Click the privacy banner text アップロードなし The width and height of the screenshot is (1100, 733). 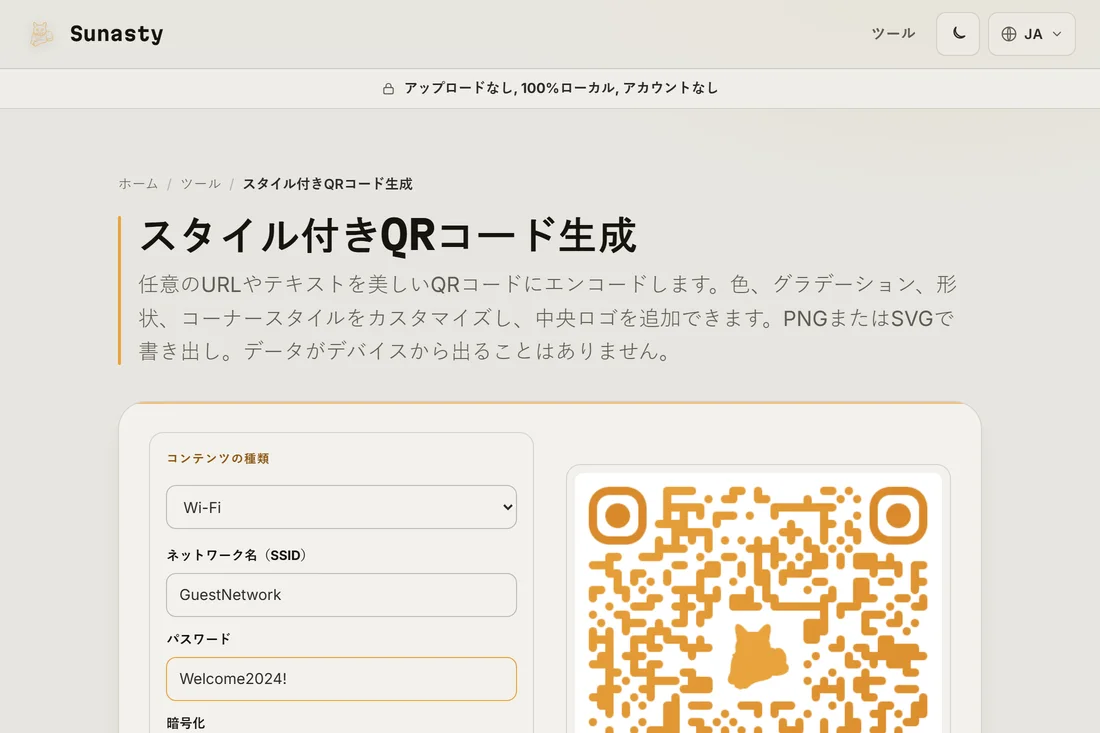460,88
